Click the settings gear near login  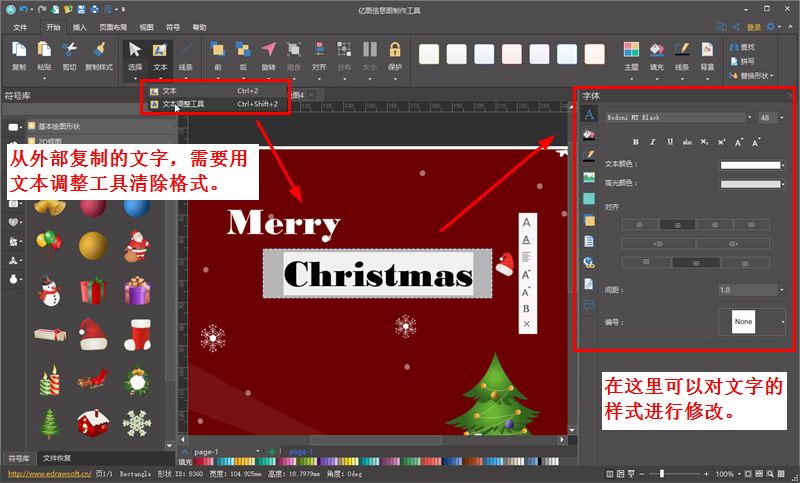tap(770, 27)
